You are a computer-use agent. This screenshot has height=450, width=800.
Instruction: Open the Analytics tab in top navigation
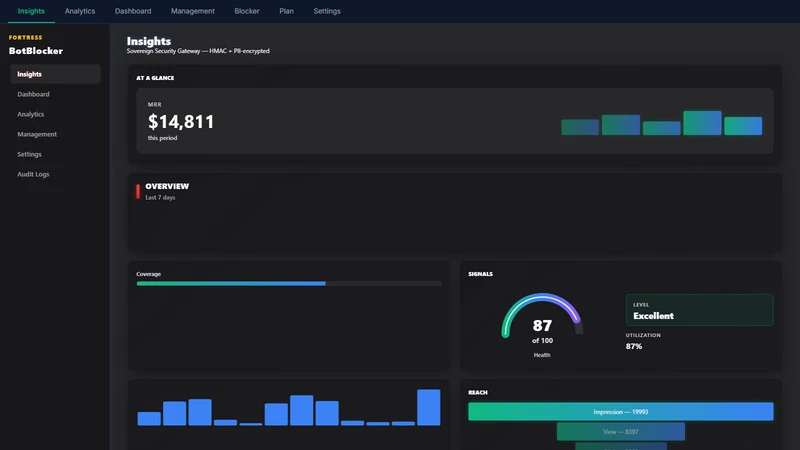point(80,11)
